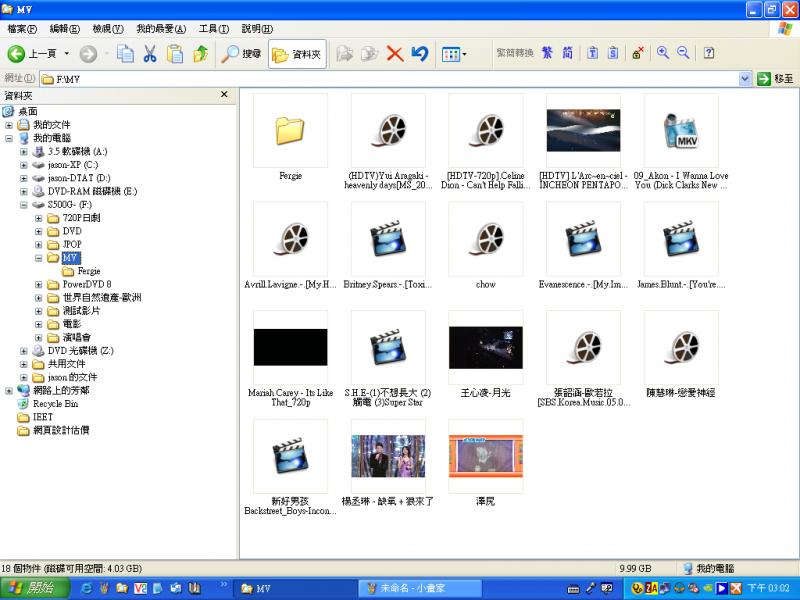Screen dimensions: 800x600
Task: Click the Back navigation arrow icon
Action: point(17,53)
